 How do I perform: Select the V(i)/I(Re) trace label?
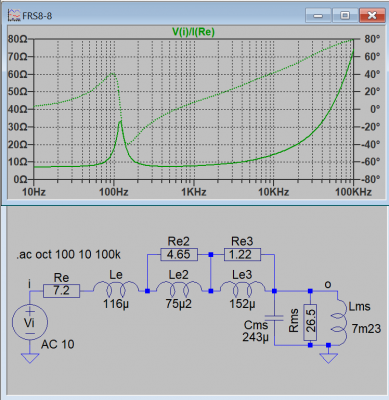point(193,32)
